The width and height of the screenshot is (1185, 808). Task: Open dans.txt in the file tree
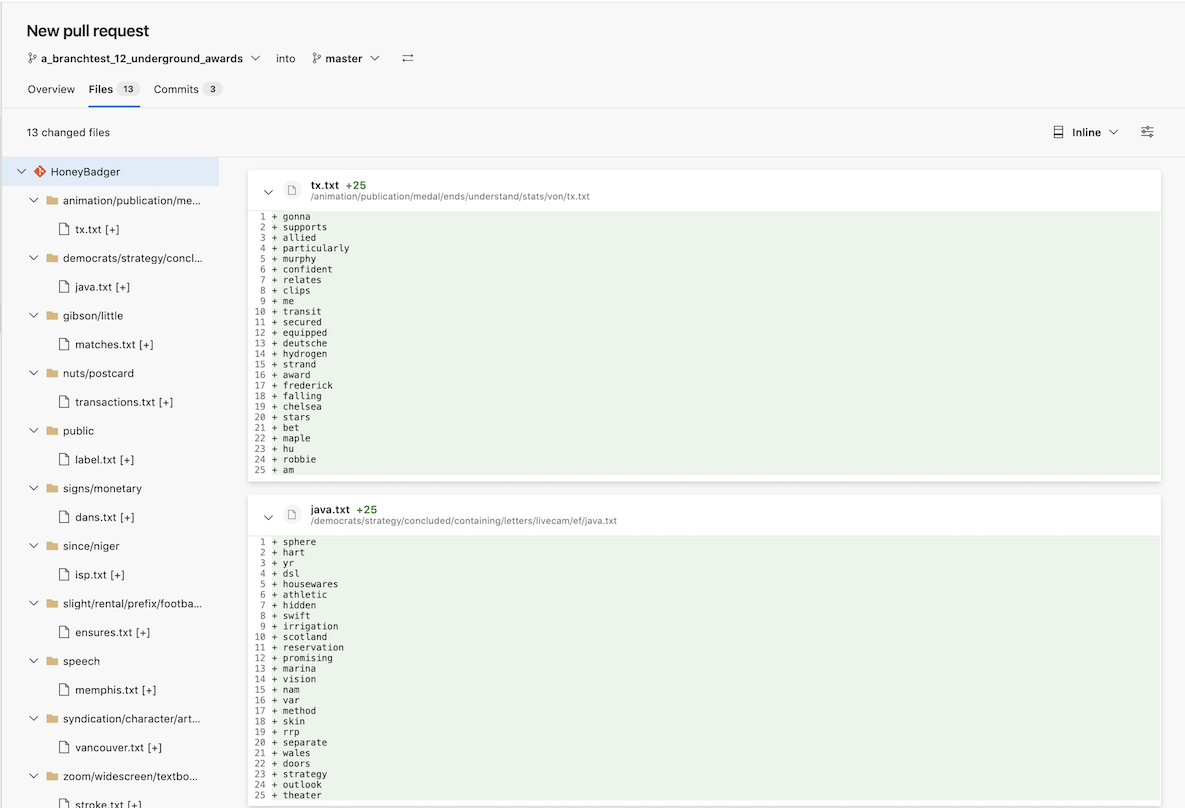(104, 517)
